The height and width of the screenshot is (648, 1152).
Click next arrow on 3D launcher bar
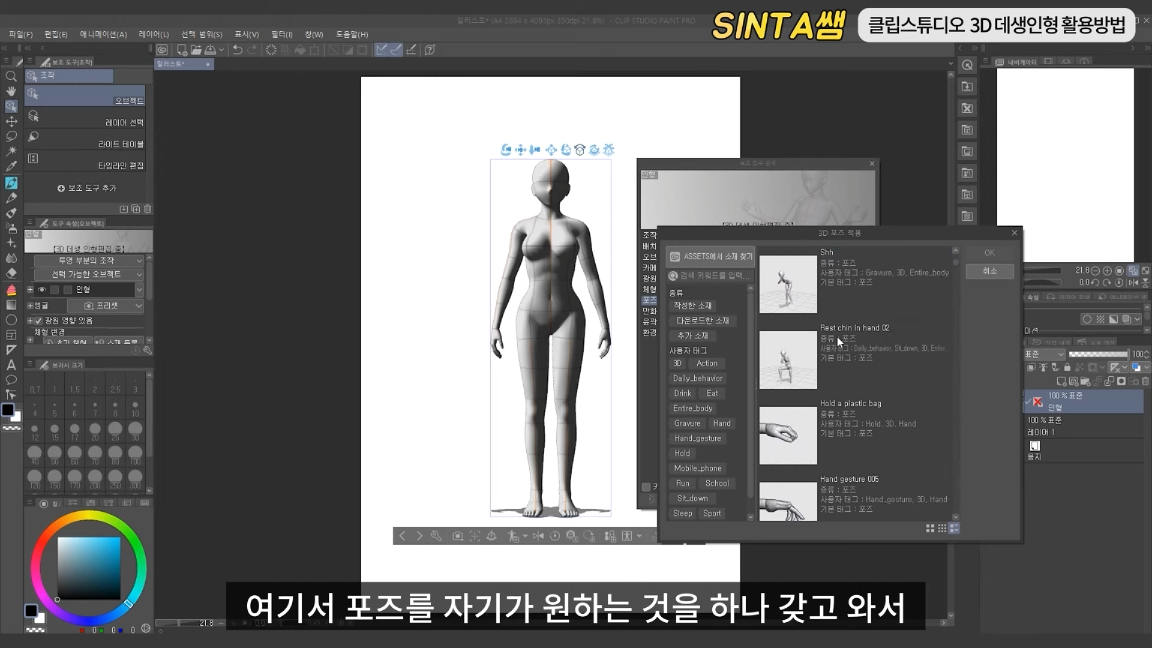420,536
